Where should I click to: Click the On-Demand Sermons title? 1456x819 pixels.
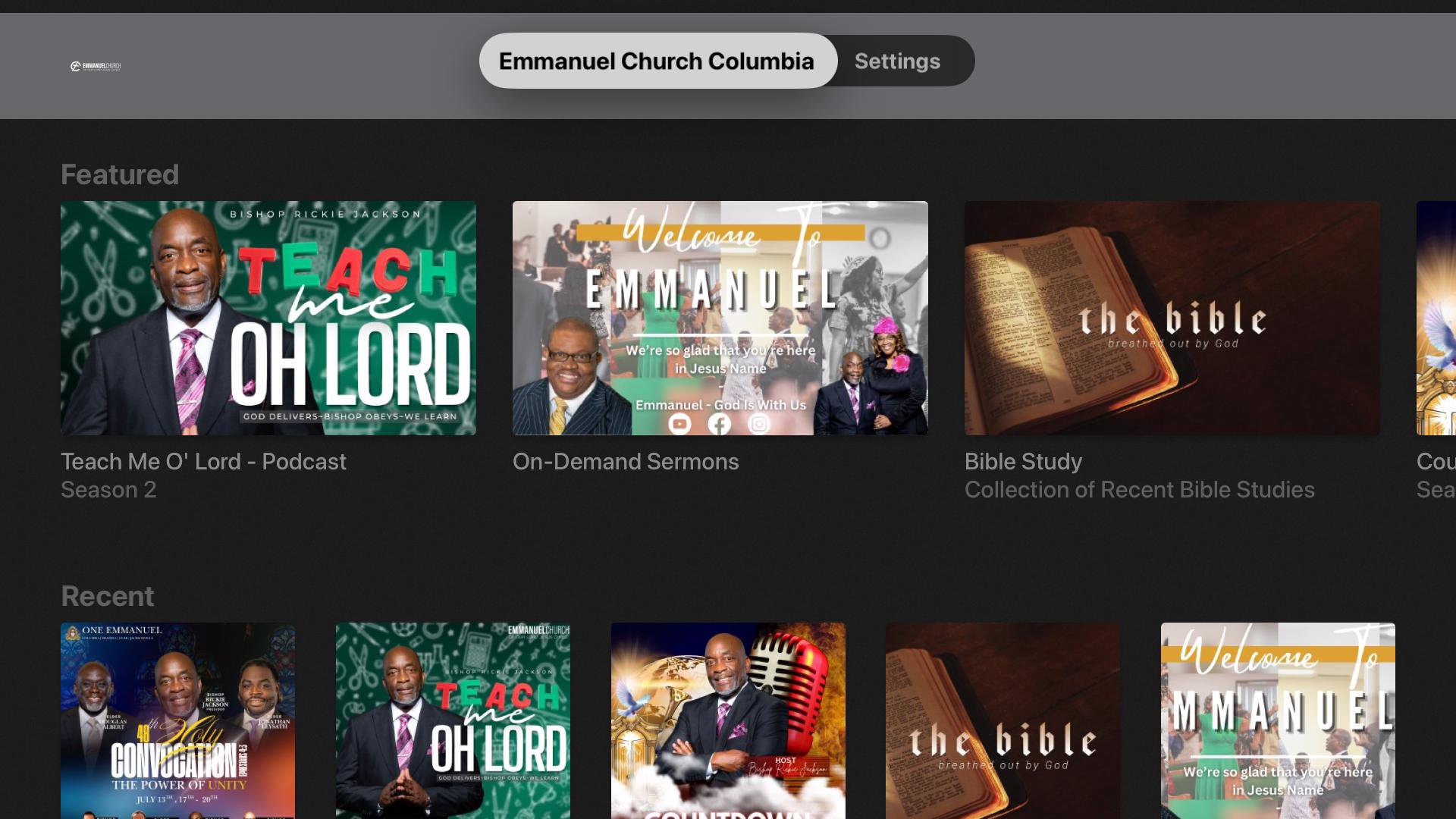pyautogui.click(x=626, y=462)
